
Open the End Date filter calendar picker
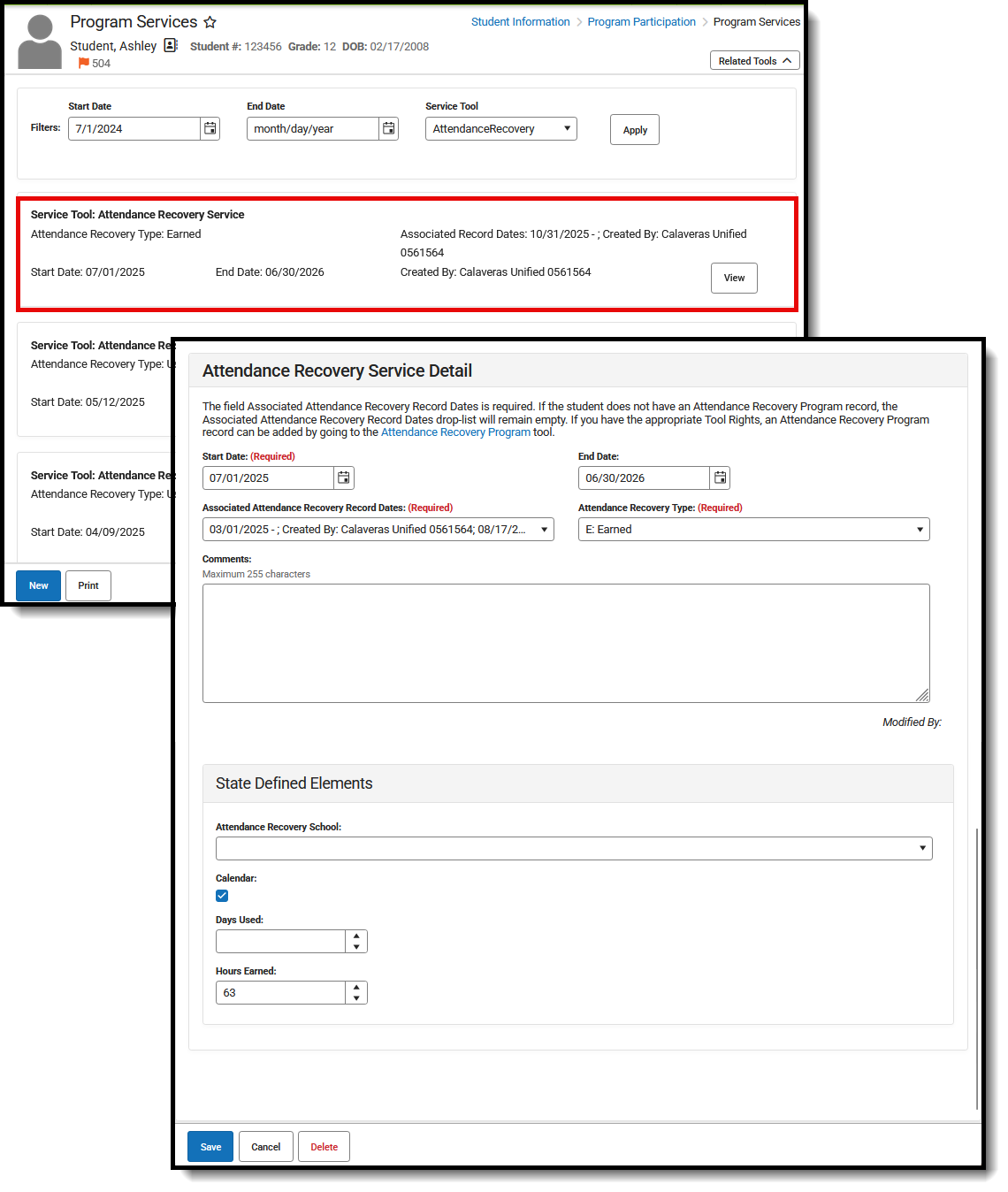388,128
